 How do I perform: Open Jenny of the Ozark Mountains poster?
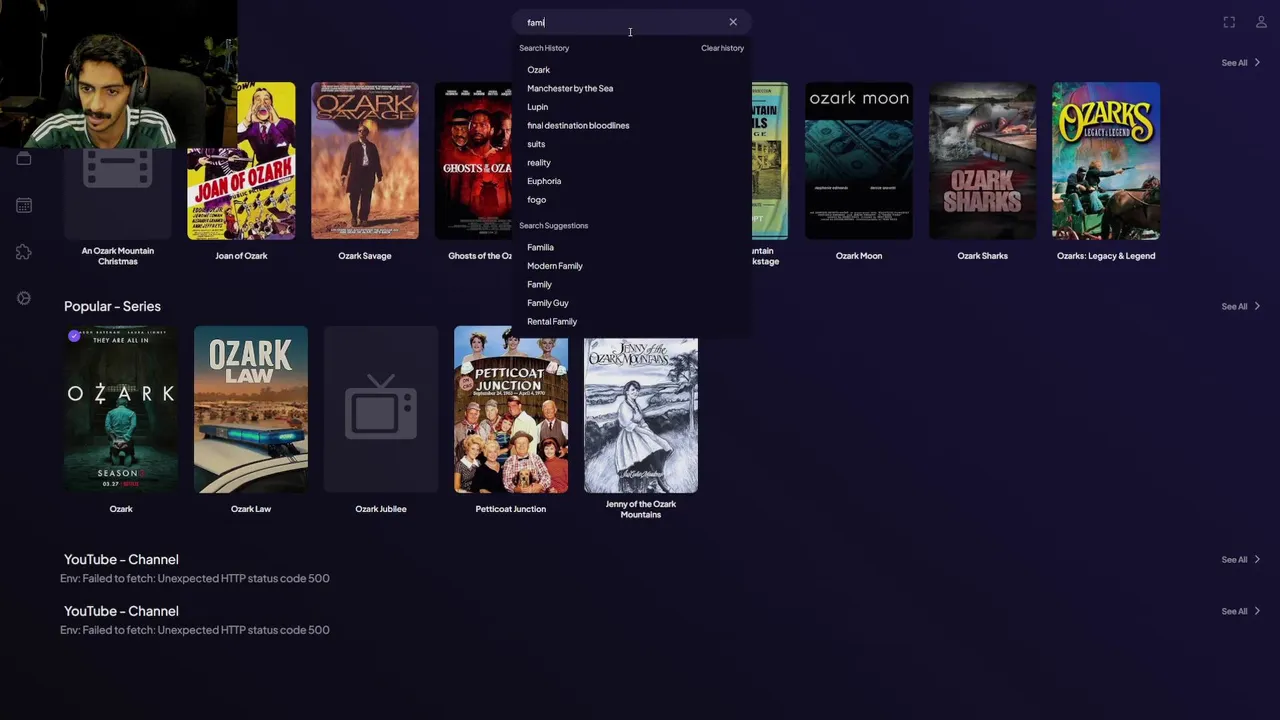pyautogui.click(x=641, y=416)
